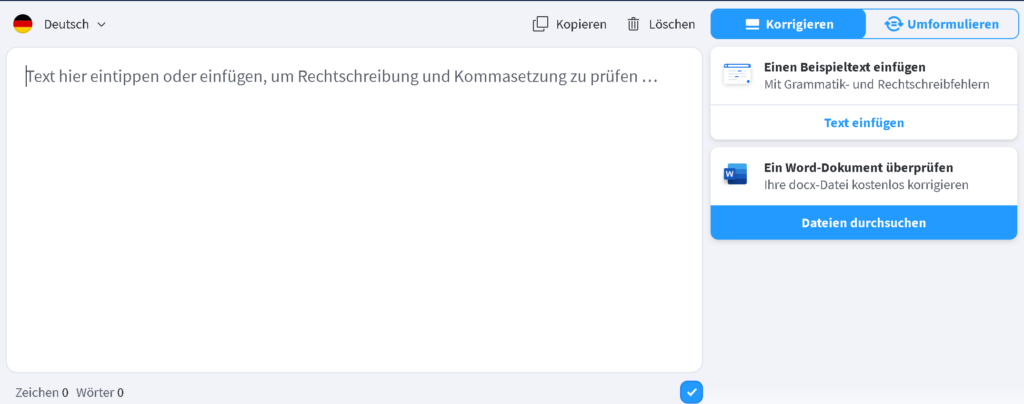Image resolution: width=1024 pixels, height=404 pixels.
Task: Switch to the Korrigieren tab
Action: click(x=788, y=24)
